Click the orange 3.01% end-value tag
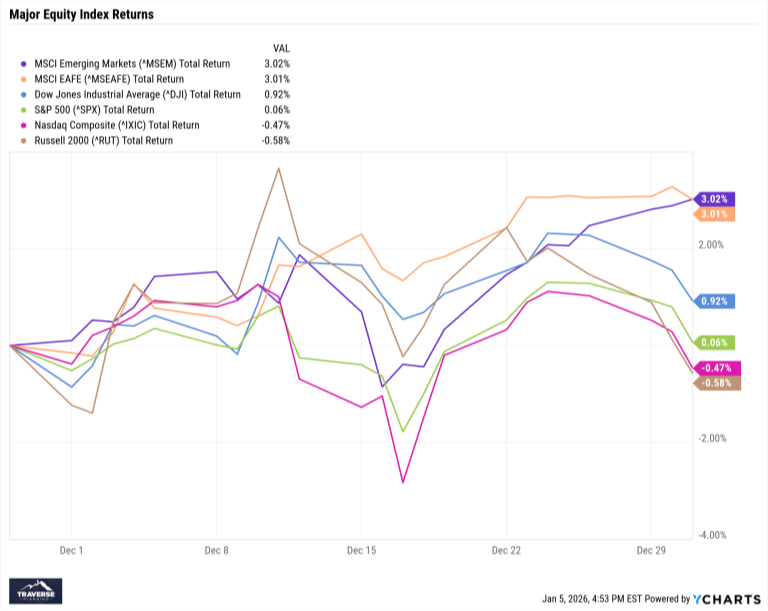768x611 pixels. coord(718,214)
